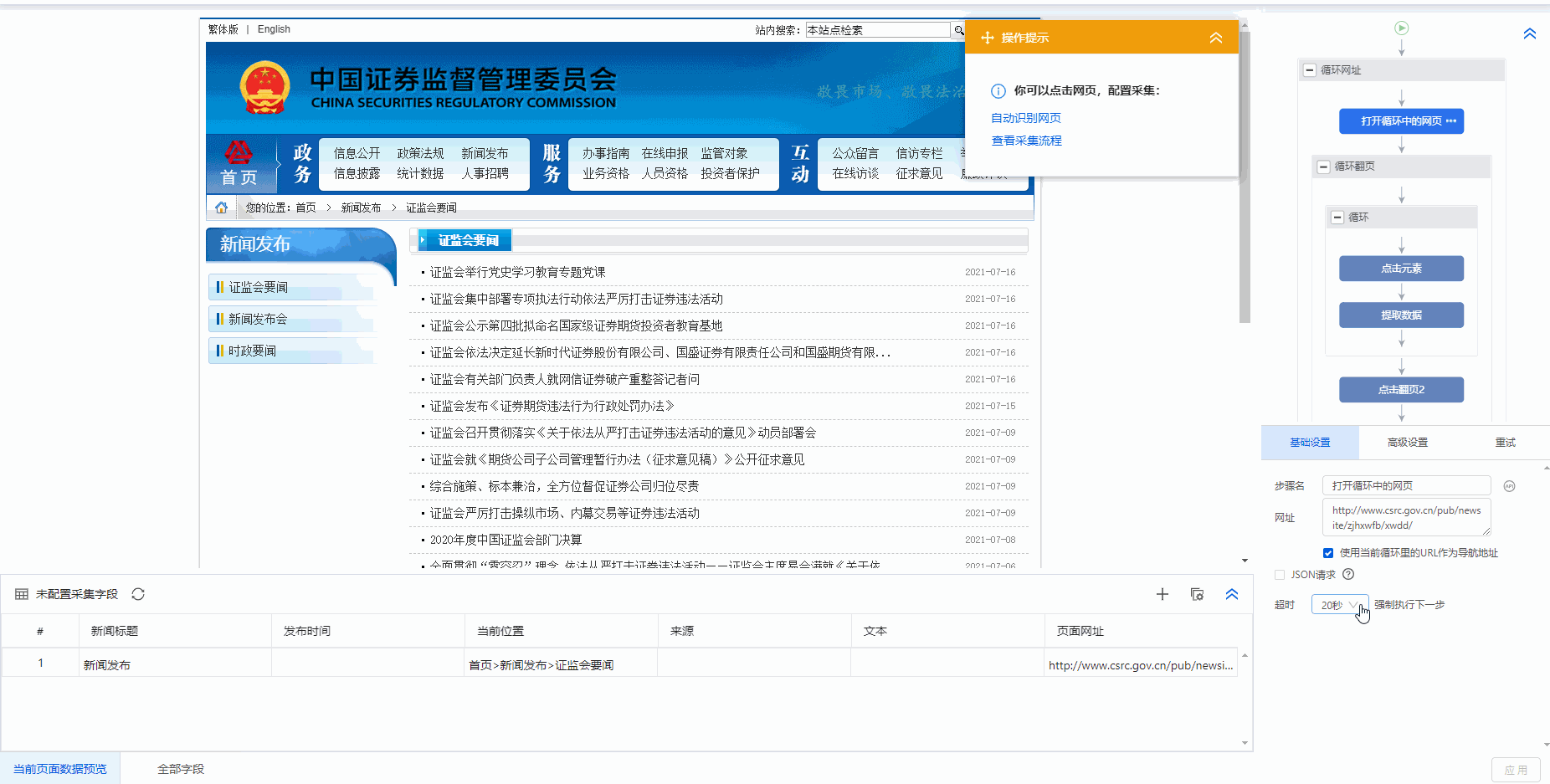
Task: Click the home icon in breadcrumb
Action: tap(221, 208)
